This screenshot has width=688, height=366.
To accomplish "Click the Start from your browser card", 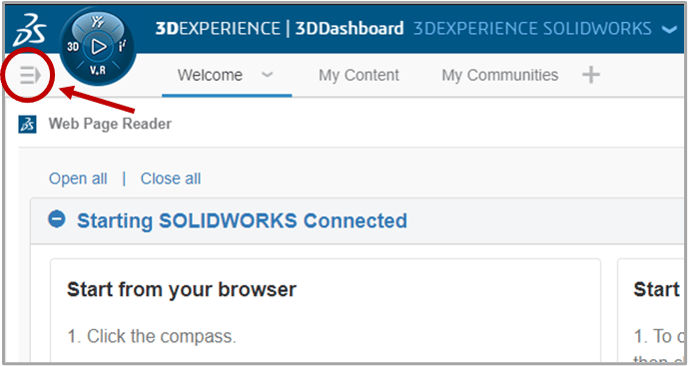I will click(325, 311).
